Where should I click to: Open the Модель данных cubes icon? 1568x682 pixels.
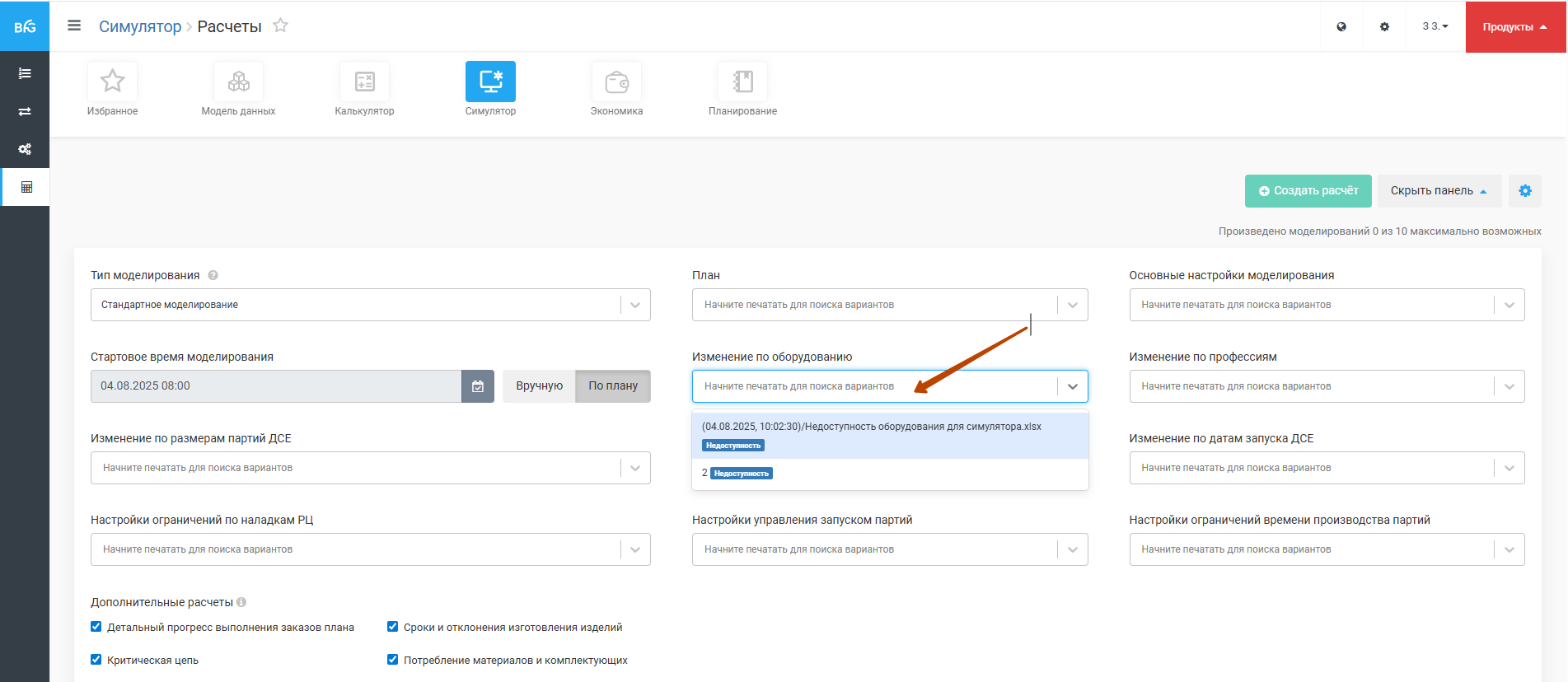pos(238,82)
